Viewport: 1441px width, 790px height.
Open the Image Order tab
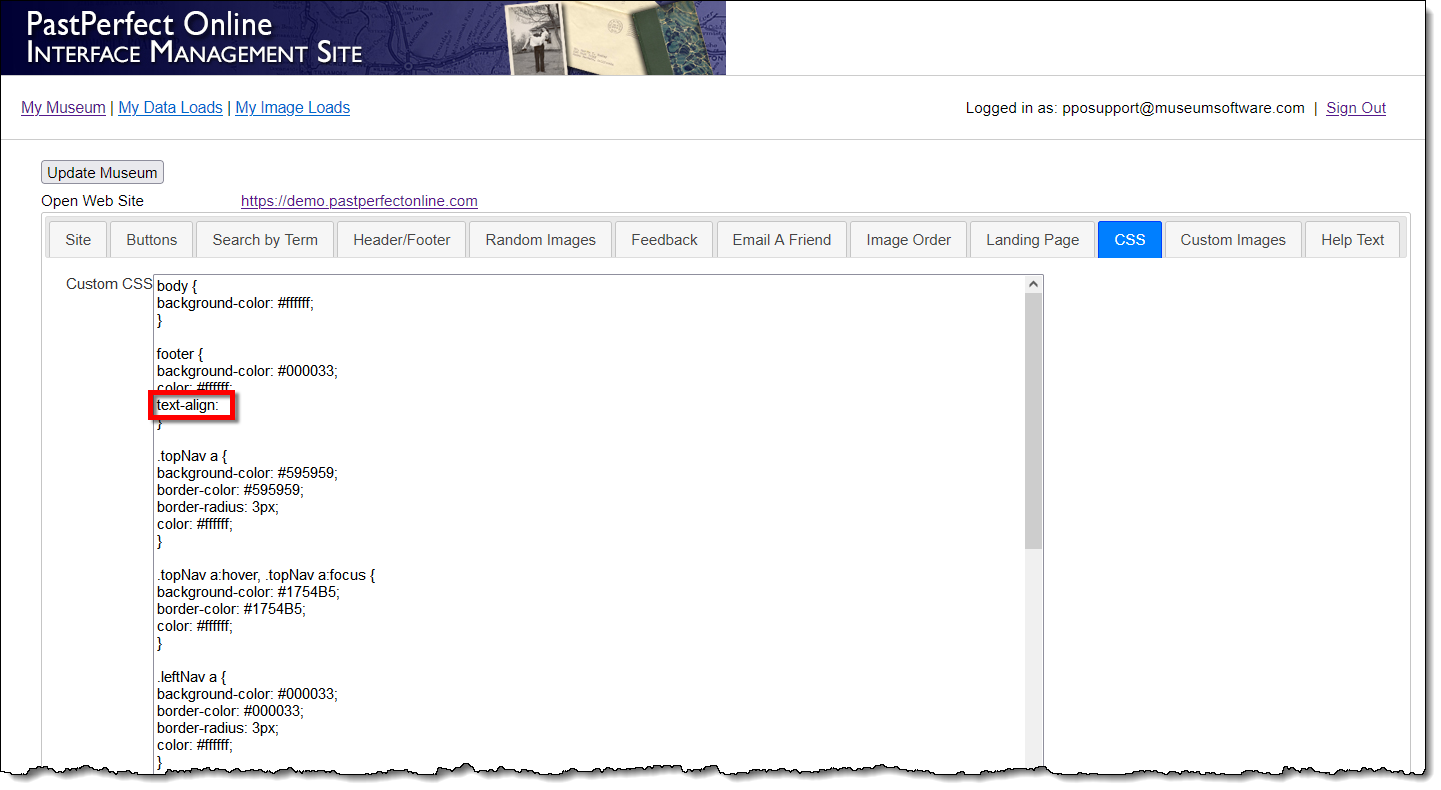(907, 239)
